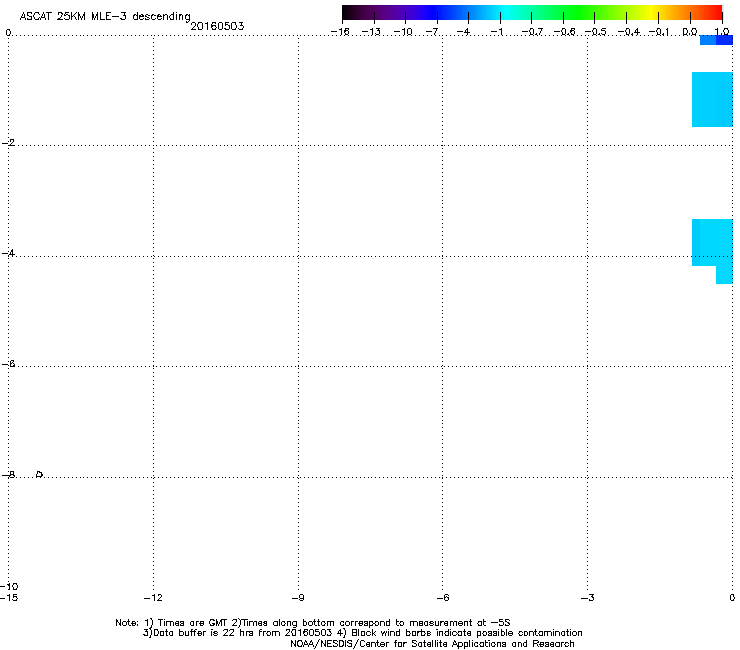The height and width of the screenshot is (650, 740).
Task: Click the black end of the color scale
Action: [x=351, y=13]
